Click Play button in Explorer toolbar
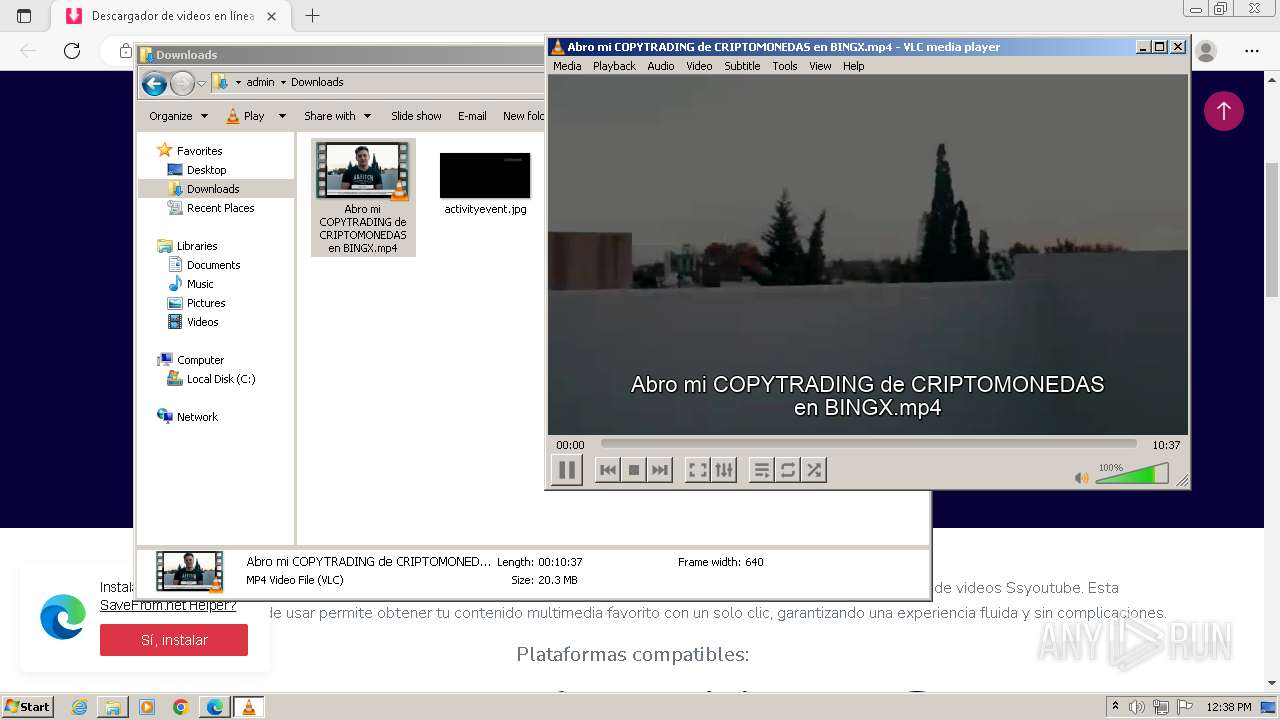Image resolution: width=1280 pixels, height=720 pixels. point(245,116)
